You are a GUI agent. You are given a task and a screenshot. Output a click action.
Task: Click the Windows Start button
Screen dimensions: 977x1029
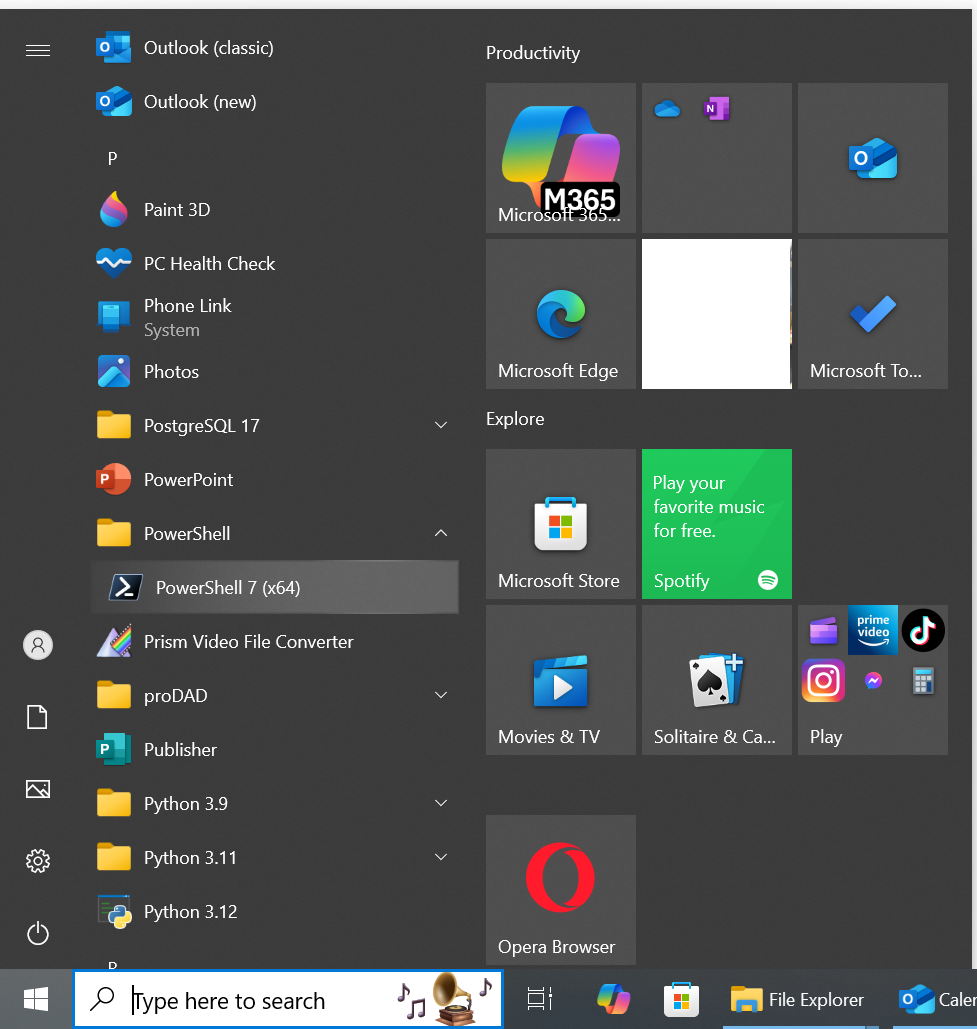point(36,999)
